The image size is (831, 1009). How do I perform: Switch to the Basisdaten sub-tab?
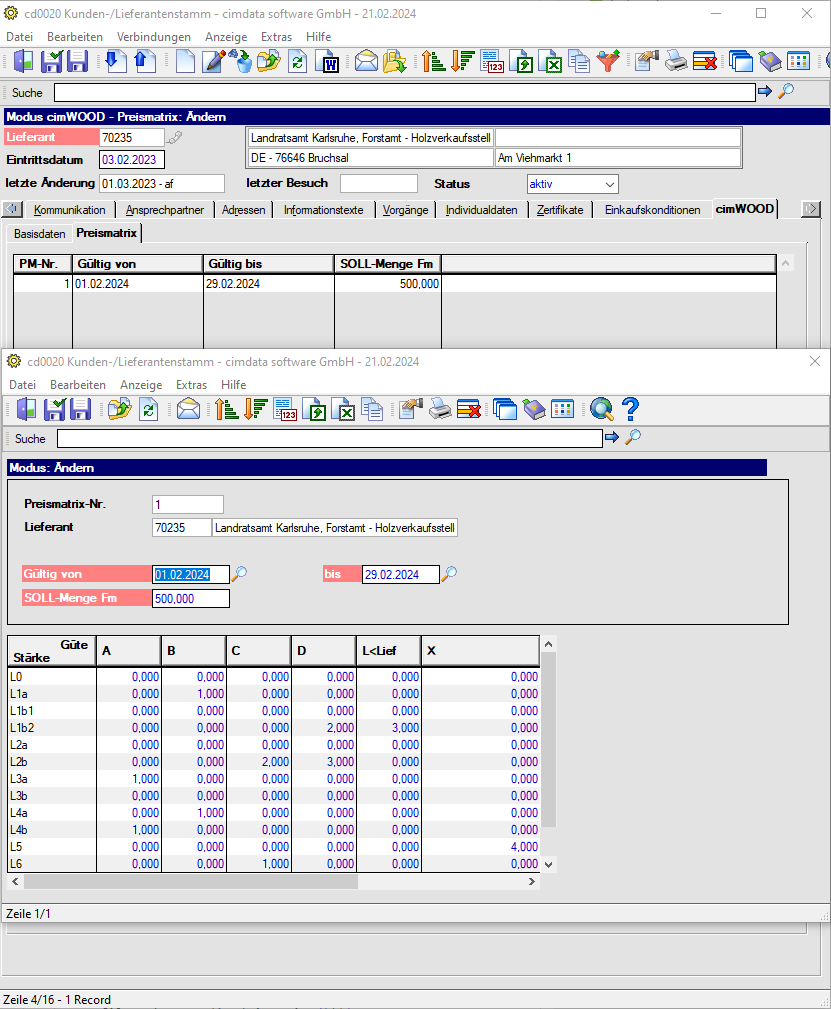point(40,234)
